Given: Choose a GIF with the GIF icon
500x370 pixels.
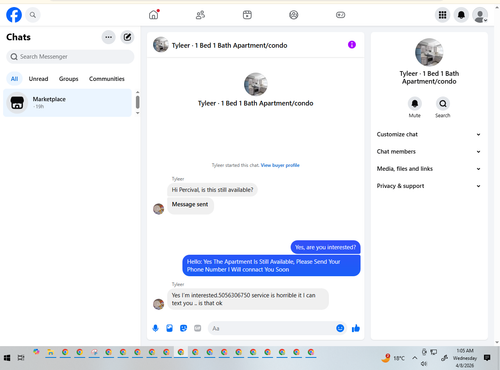Looking at the screenshot, I should 198,328.
